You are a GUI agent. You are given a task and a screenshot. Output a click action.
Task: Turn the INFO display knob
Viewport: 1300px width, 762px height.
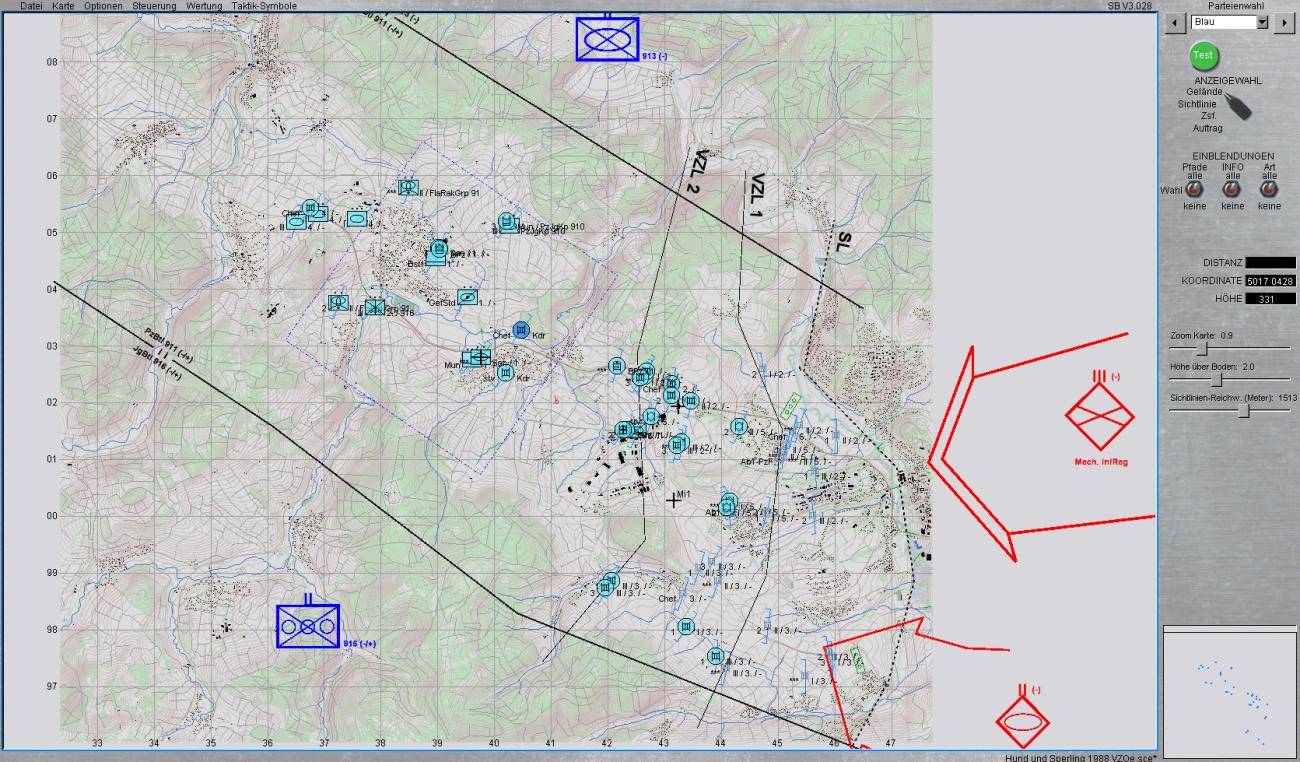[x=1232, y=189]
